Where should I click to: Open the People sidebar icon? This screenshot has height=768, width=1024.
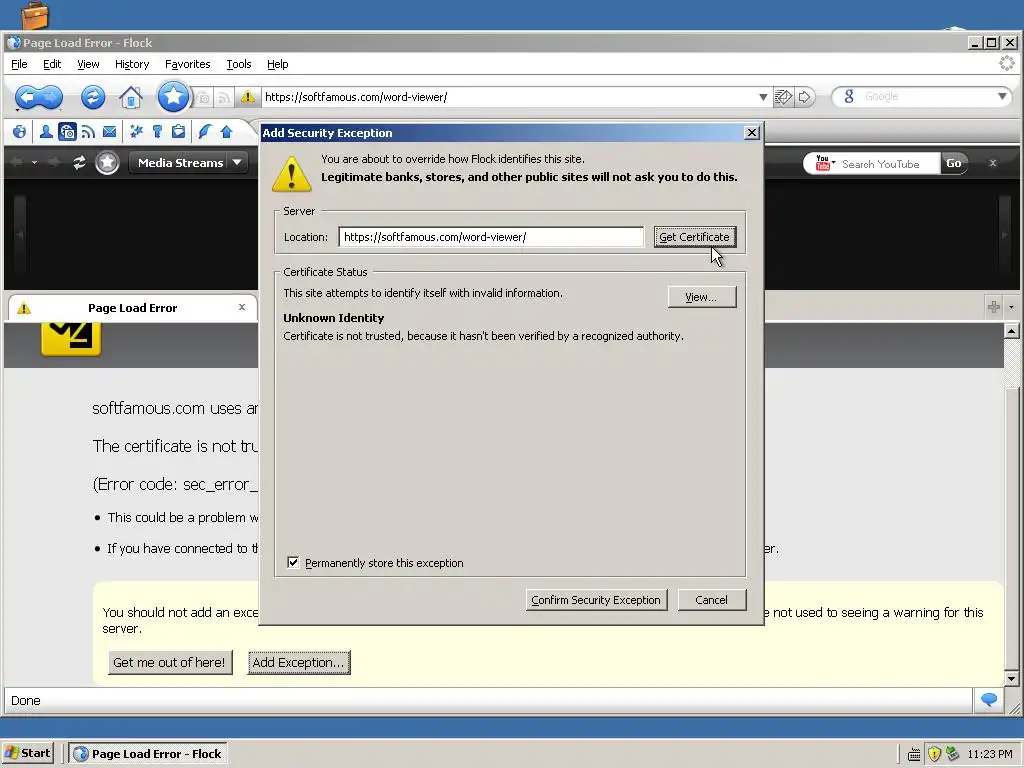click(x=46, y=132)
